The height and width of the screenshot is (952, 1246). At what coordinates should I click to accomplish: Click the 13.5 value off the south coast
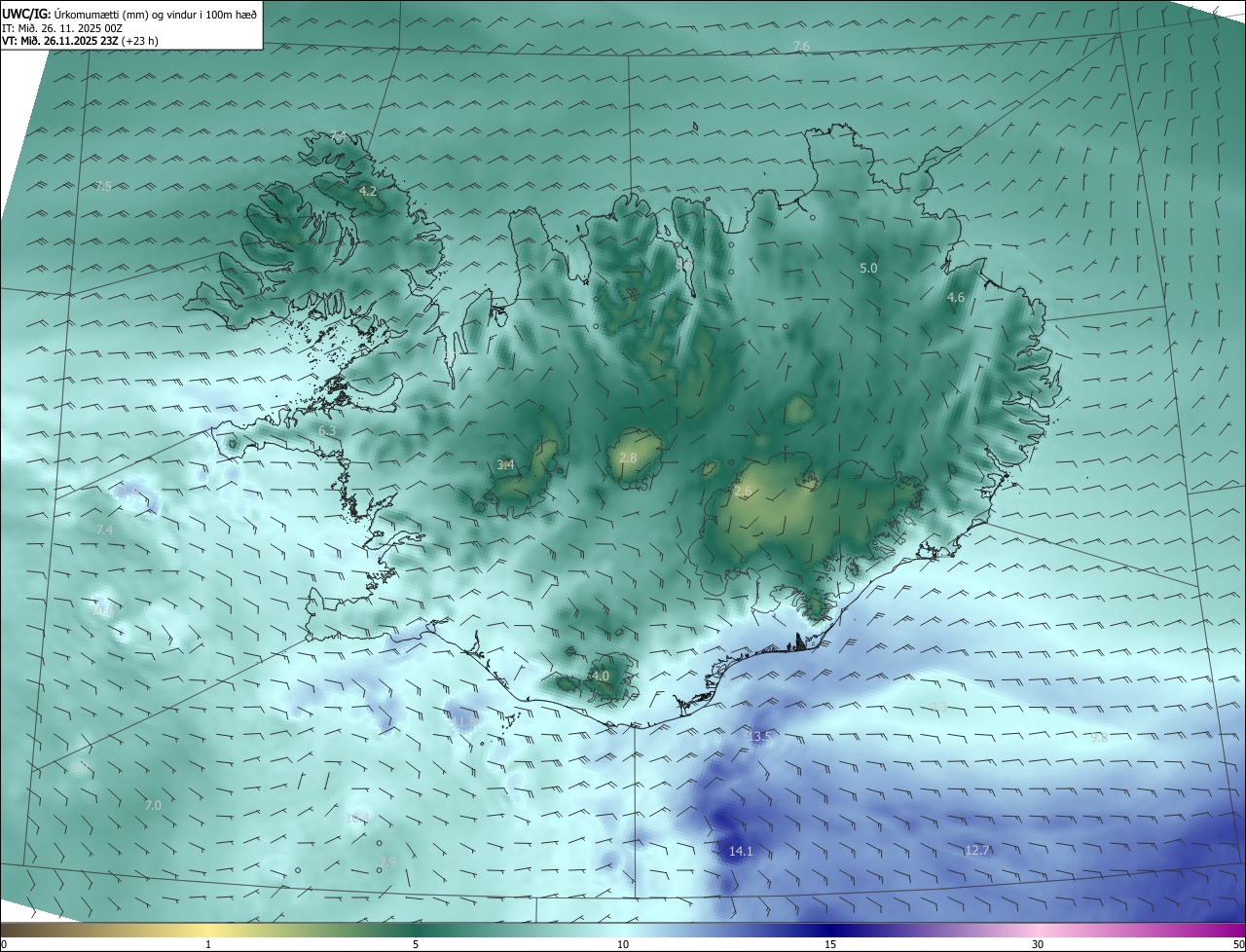click(x=759, y=737)
